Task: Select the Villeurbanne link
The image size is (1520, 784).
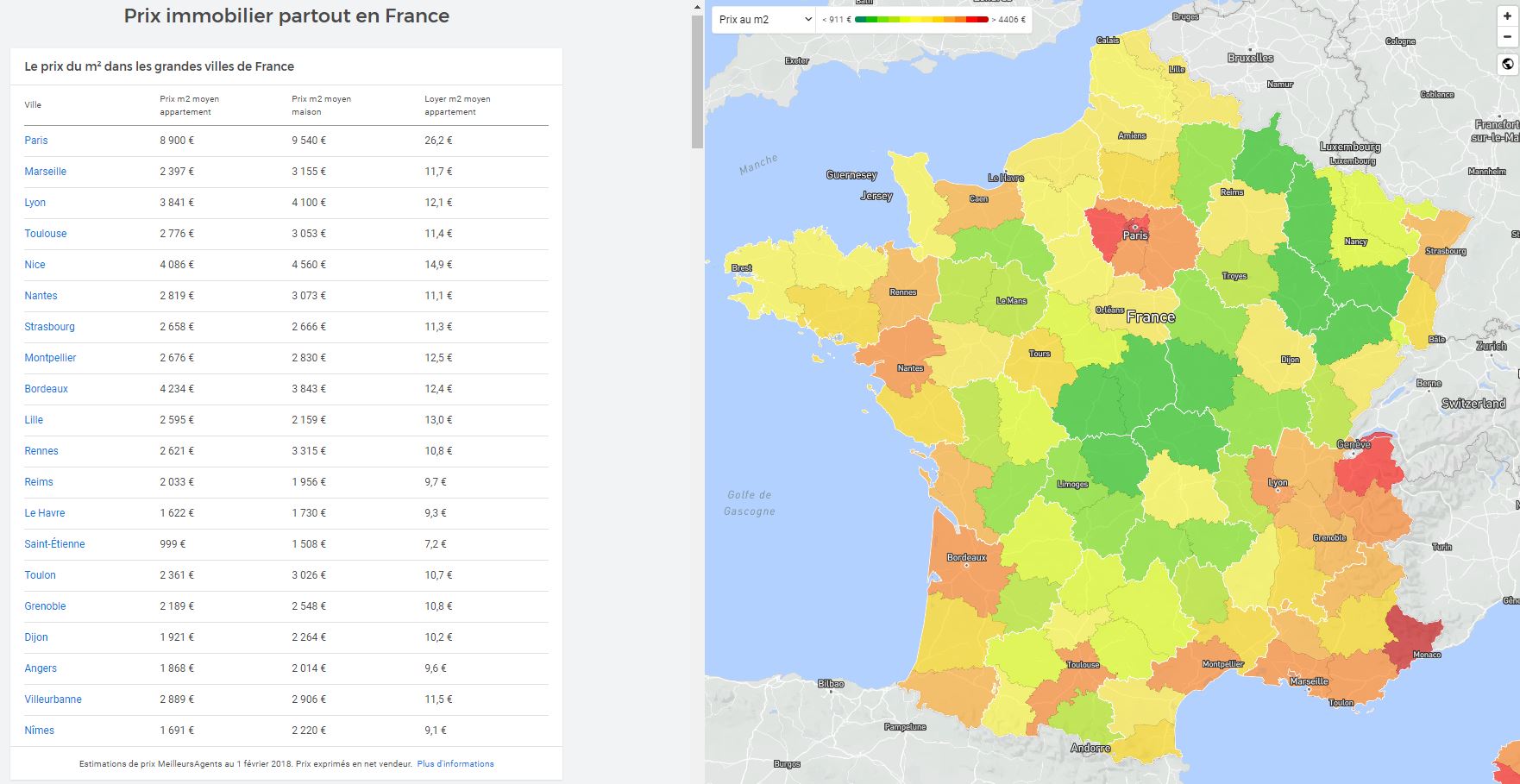Action: 53,699
